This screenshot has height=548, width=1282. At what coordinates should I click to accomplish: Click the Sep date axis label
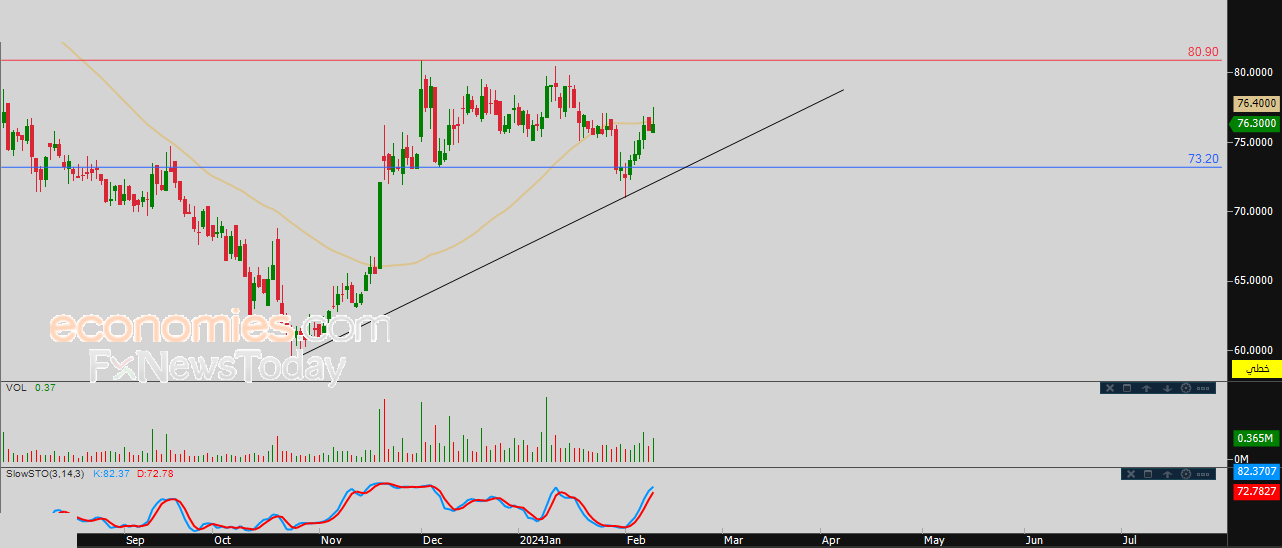click(136, 540)
